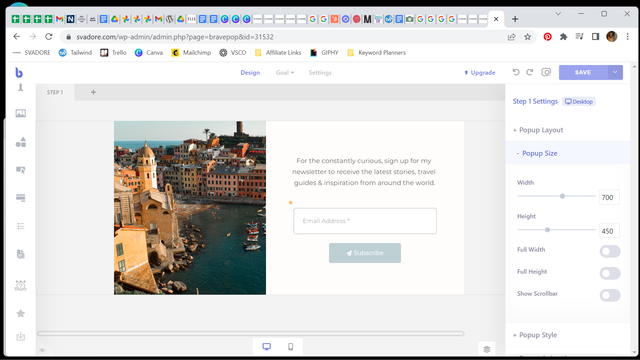Screen dimensions: 640x360
Task: Bookmark this page with the star icon
Action: click(527, 37)
